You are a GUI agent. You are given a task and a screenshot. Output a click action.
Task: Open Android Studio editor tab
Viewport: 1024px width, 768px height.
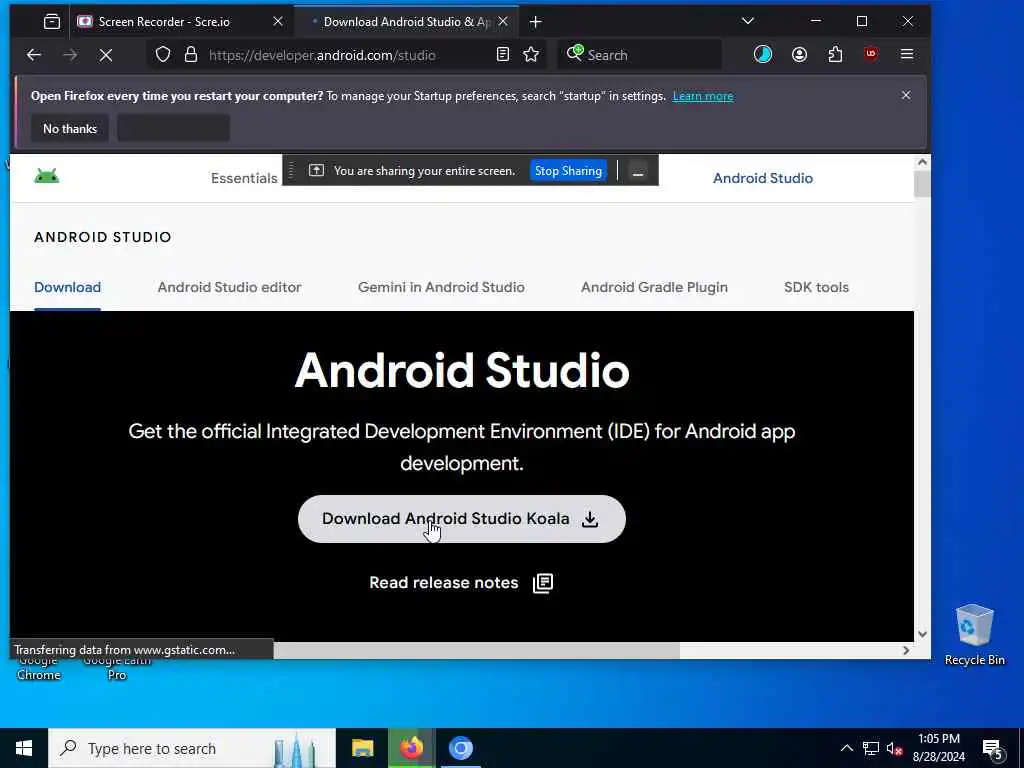[x=229, y=287]
